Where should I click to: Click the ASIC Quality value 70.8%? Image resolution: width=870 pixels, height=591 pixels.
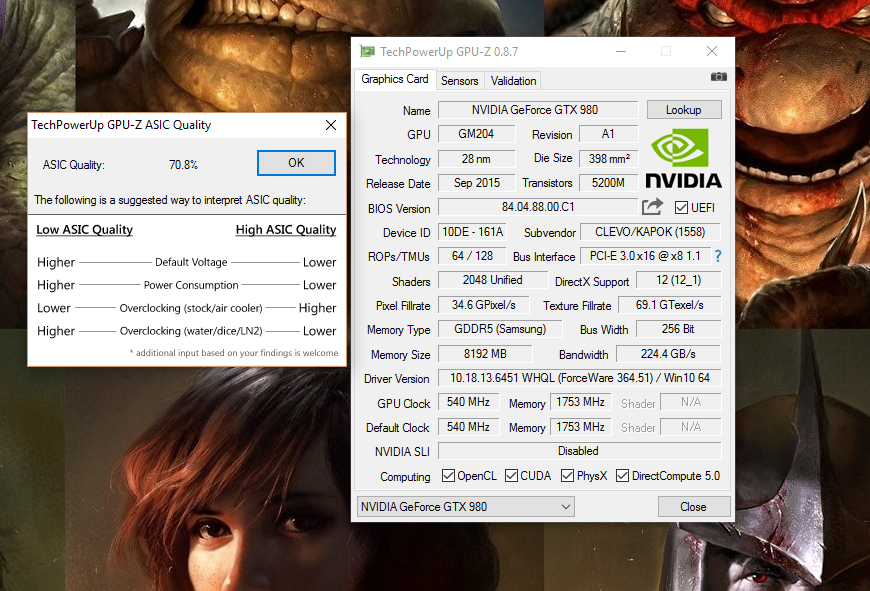[184, 165]
